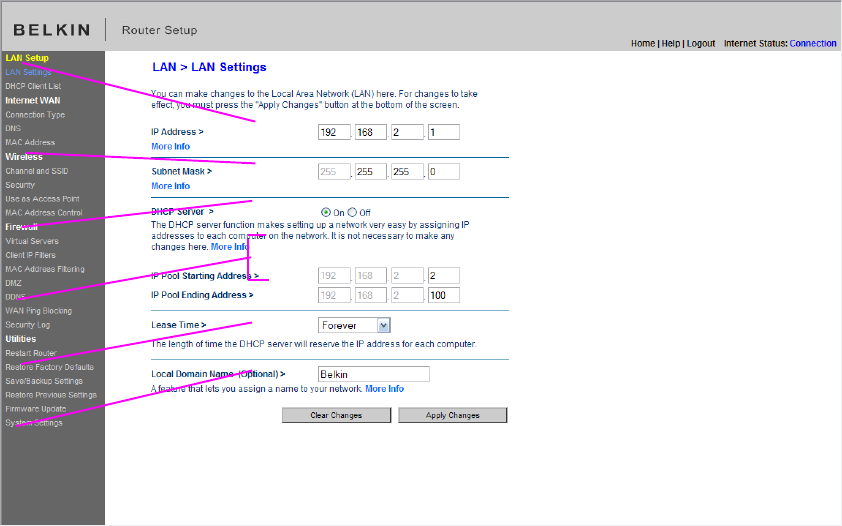842x526 pixels.
Task: Click IP Address fourth octet field
Action: 444,132
